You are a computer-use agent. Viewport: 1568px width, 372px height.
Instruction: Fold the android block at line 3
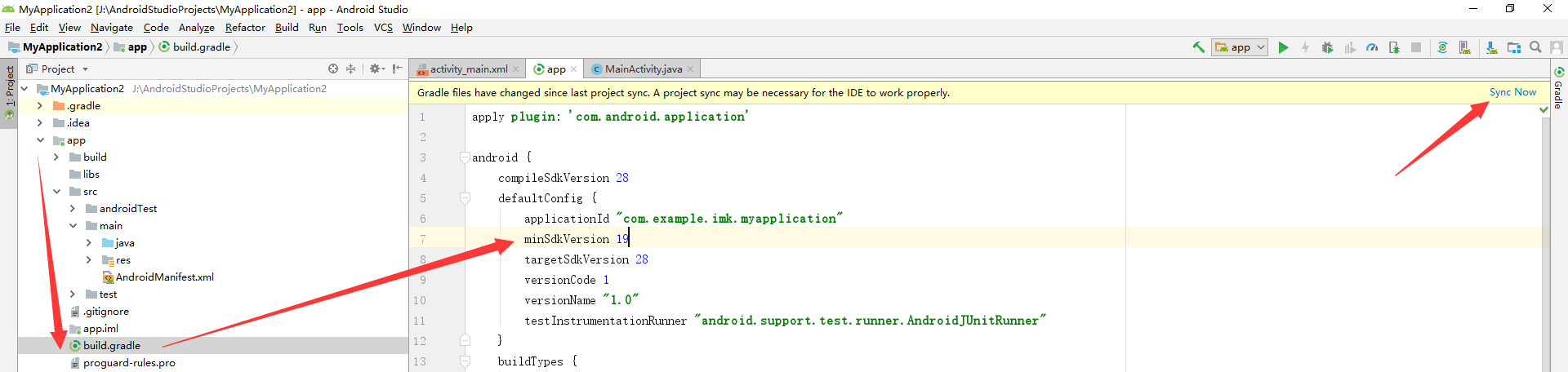click(x=465, y=157)
